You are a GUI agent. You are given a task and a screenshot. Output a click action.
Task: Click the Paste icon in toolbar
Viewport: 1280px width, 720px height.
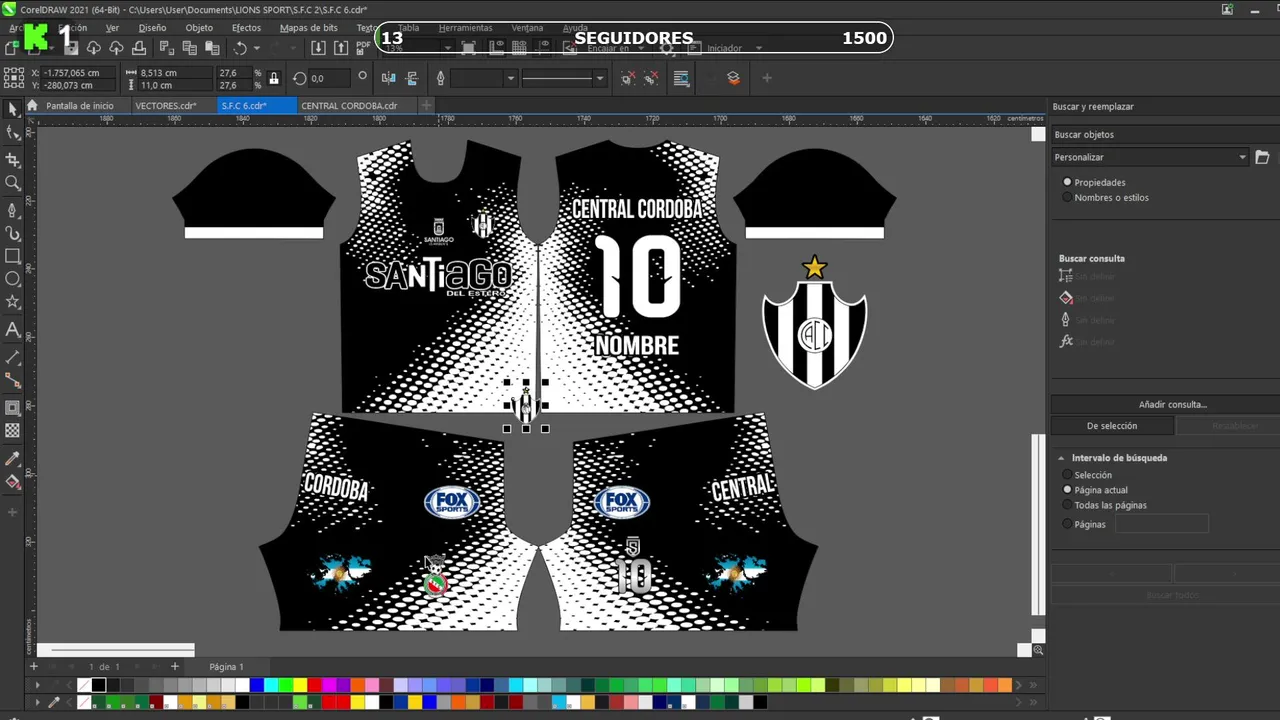tap(211, 48)
